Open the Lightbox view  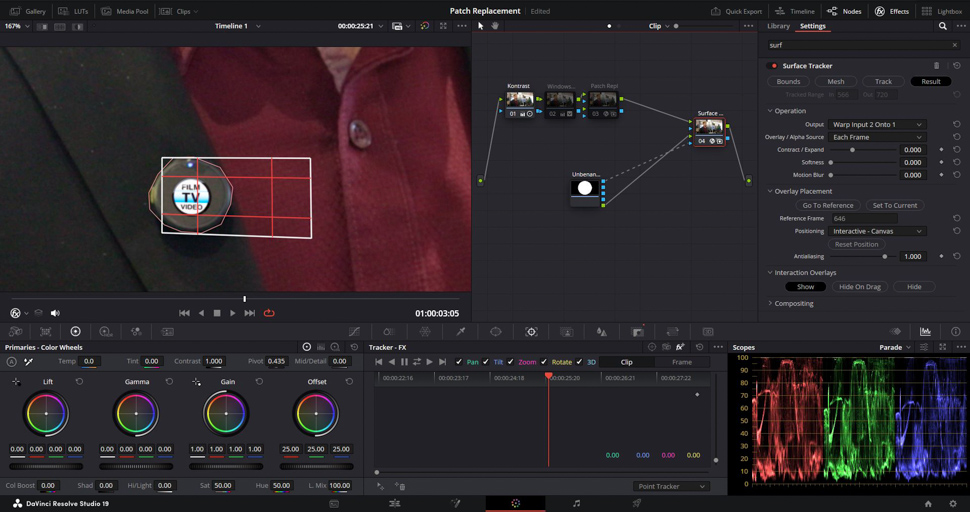point(942,11)
